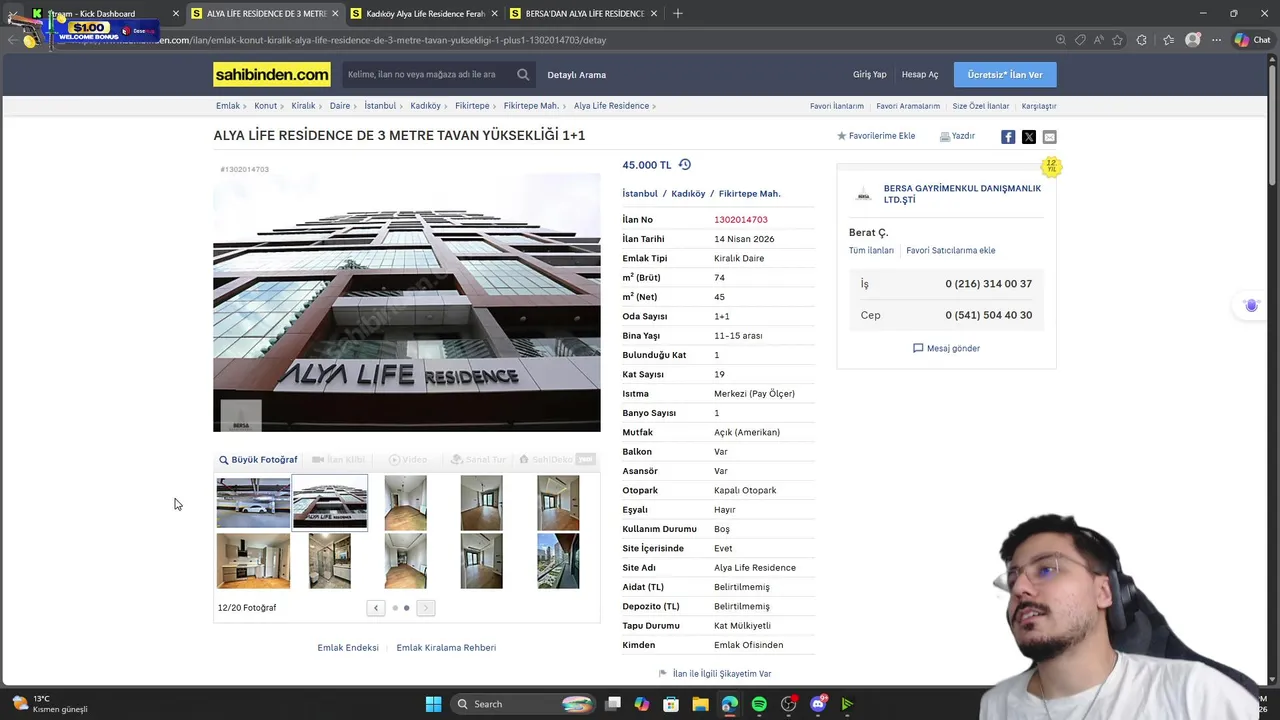Click the BERSA agency logo

point(863,194)
